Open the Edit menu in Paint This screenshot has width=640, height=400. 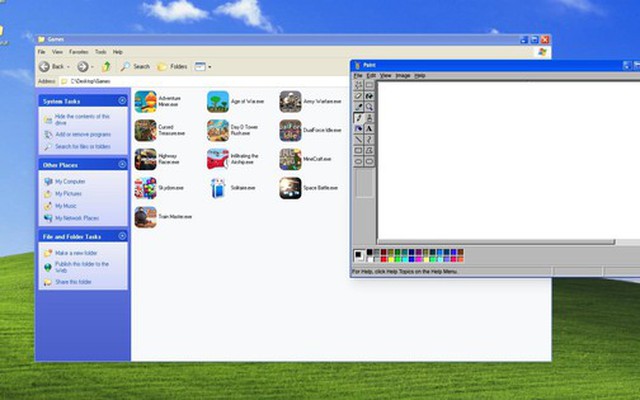pyautogui.click(x=371, y=76)
